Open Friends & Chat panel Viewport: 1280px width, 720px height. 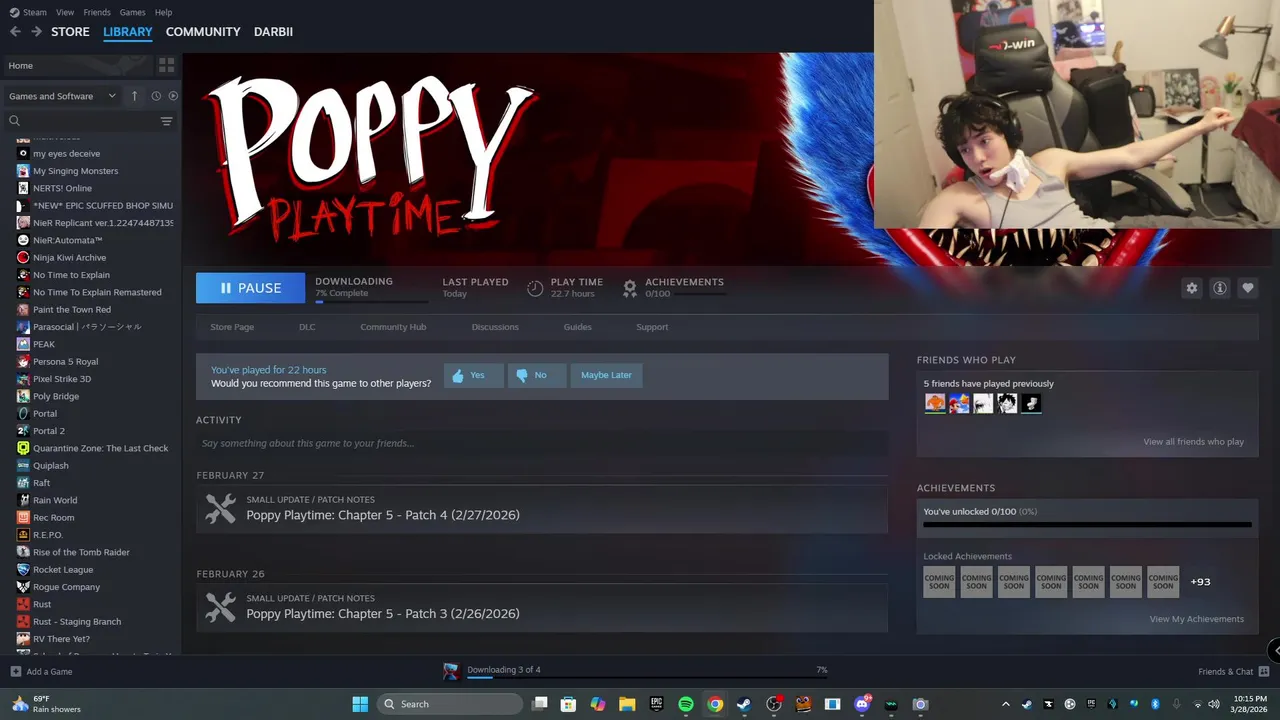point(1233,672)
